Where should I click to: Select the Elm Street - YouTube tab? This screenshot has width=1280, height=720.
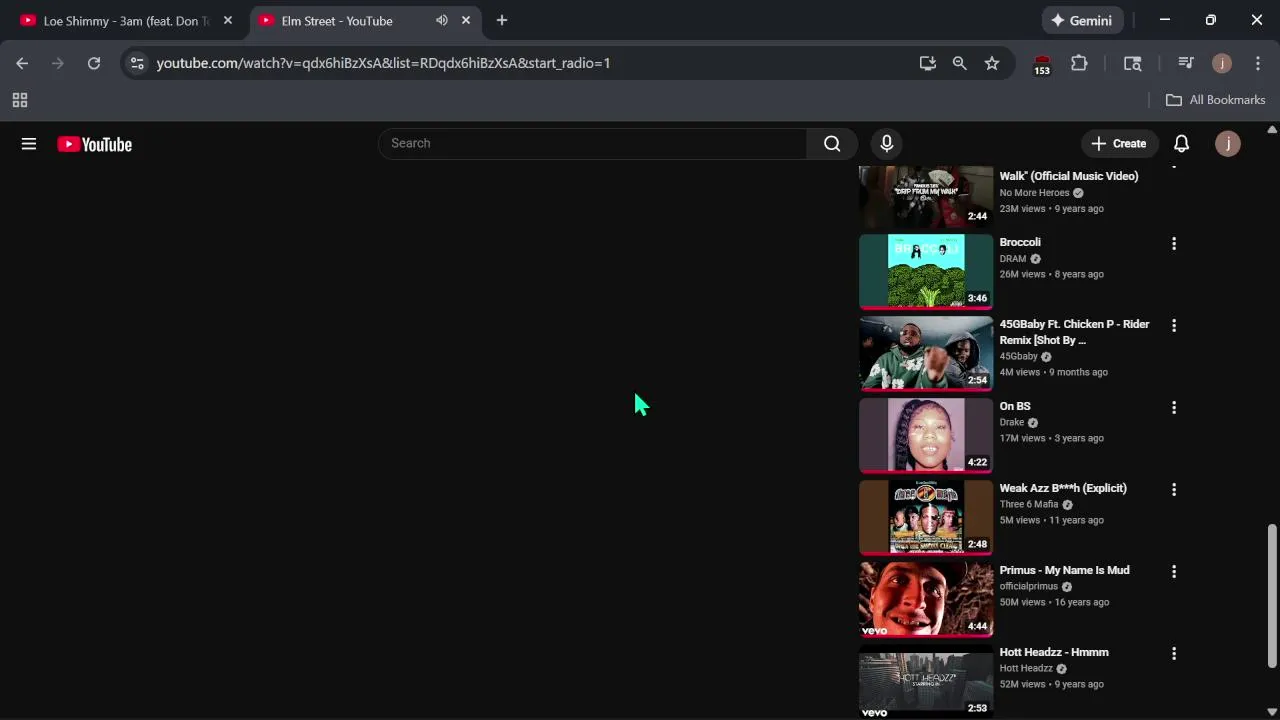click(x=337, y=21)
